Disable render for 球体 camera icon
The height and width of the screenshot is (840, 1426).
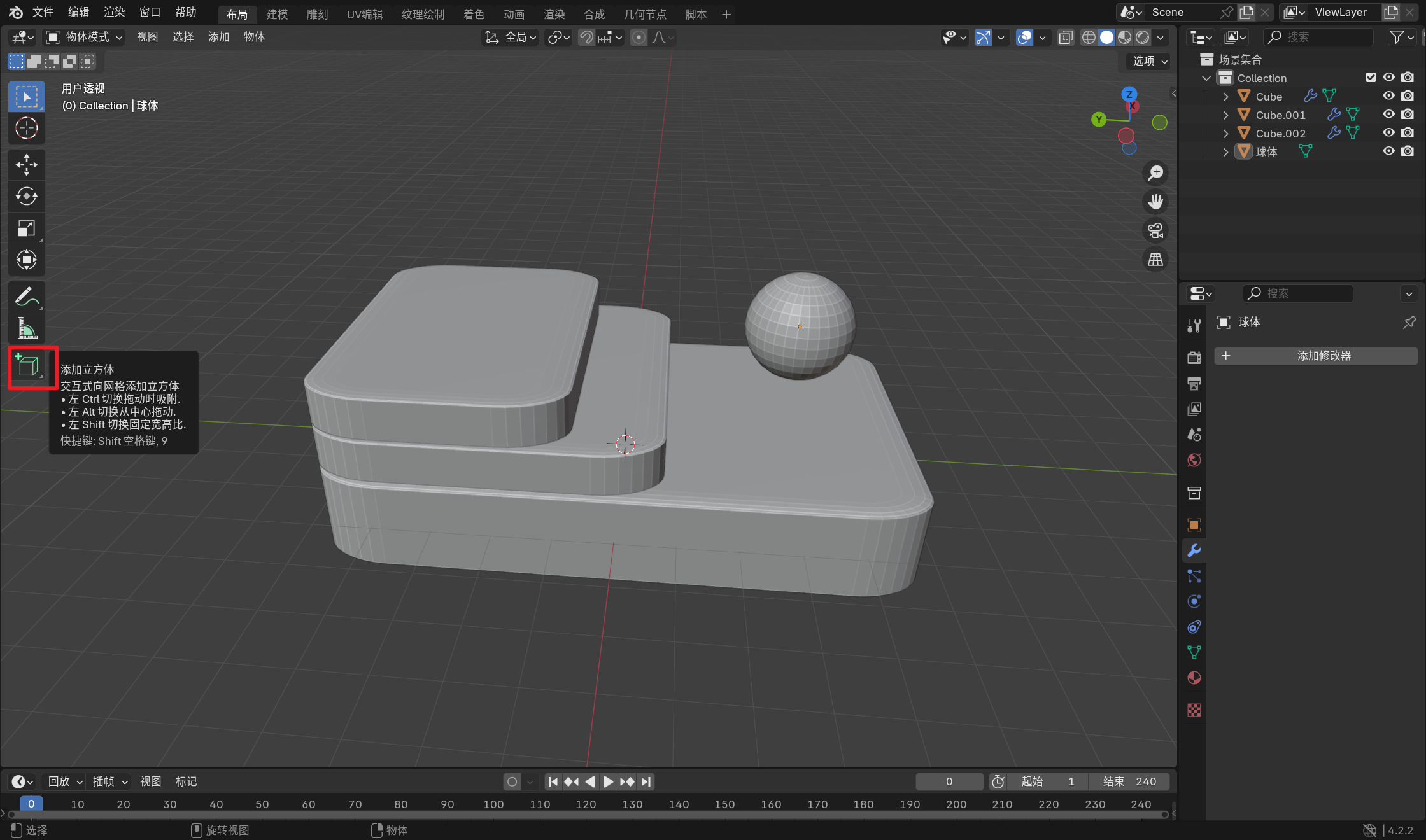[1408, 151]
